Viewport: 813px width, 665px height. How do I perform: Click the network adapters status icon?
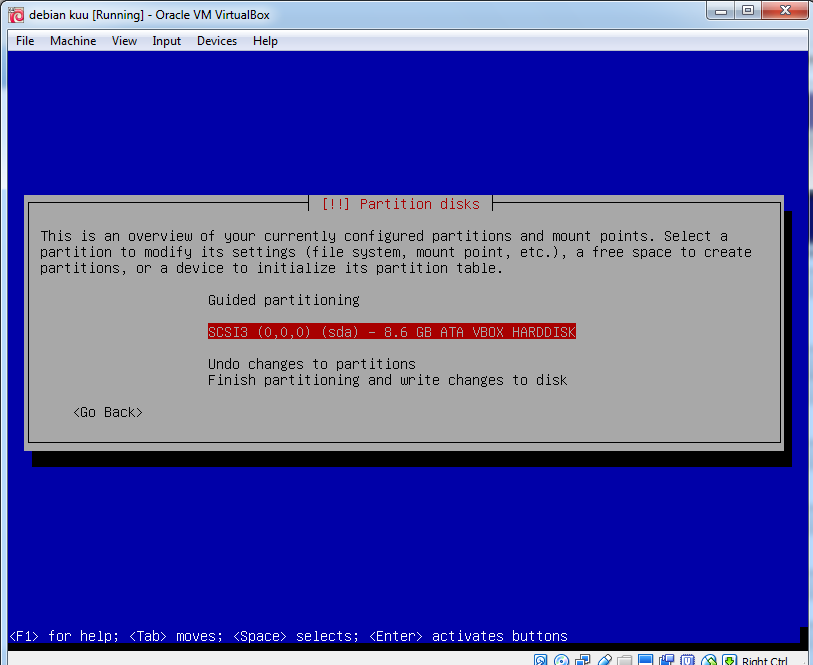pos(583,660)
